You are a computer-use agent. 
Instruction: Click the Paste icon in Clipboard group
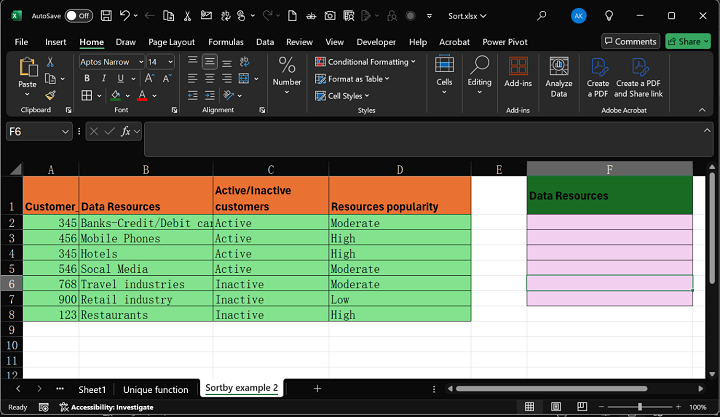(27, 68)
